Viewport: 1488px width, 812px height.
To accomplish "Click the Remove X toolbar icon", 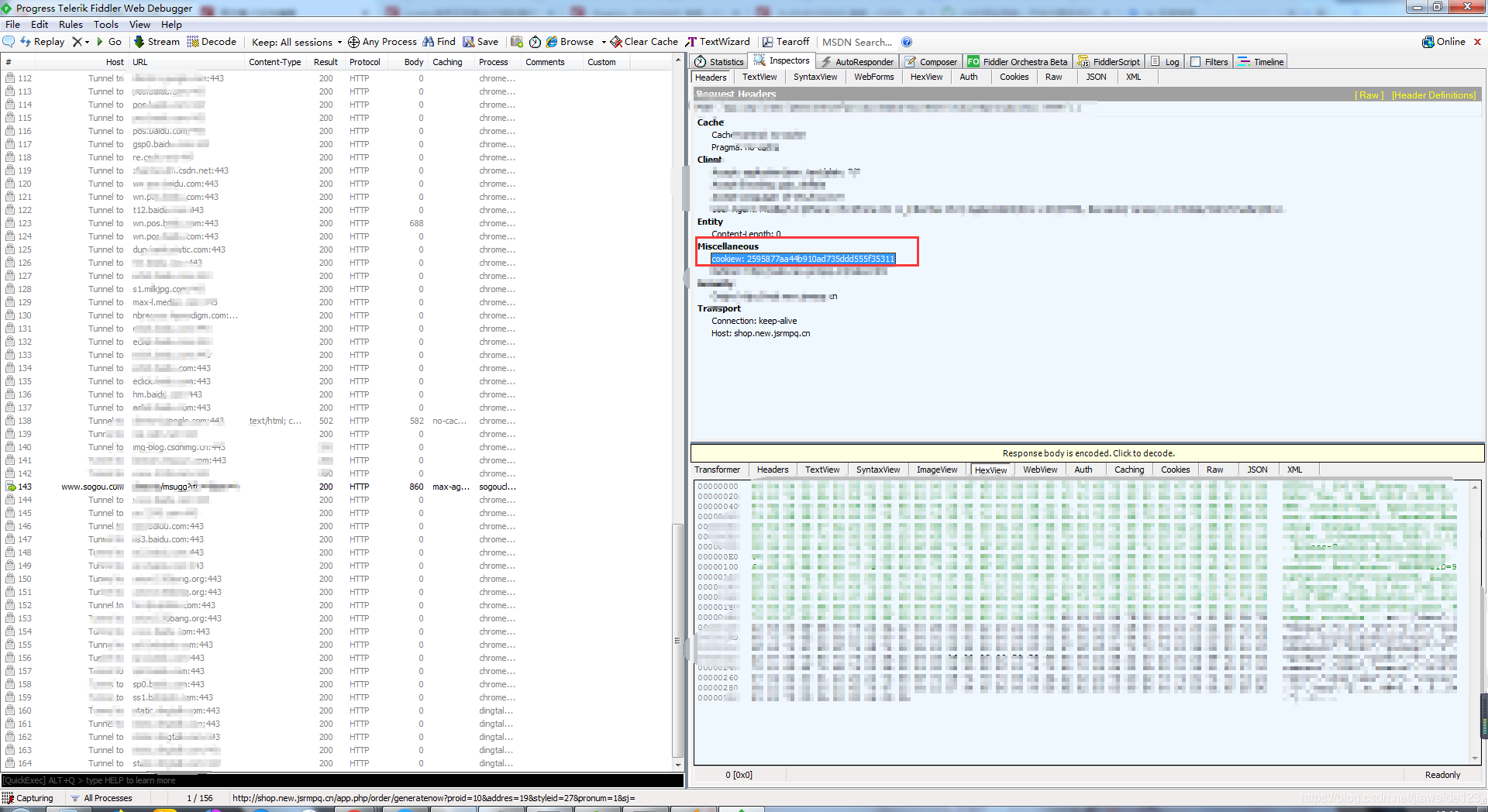I will click(x=77, y=42).
